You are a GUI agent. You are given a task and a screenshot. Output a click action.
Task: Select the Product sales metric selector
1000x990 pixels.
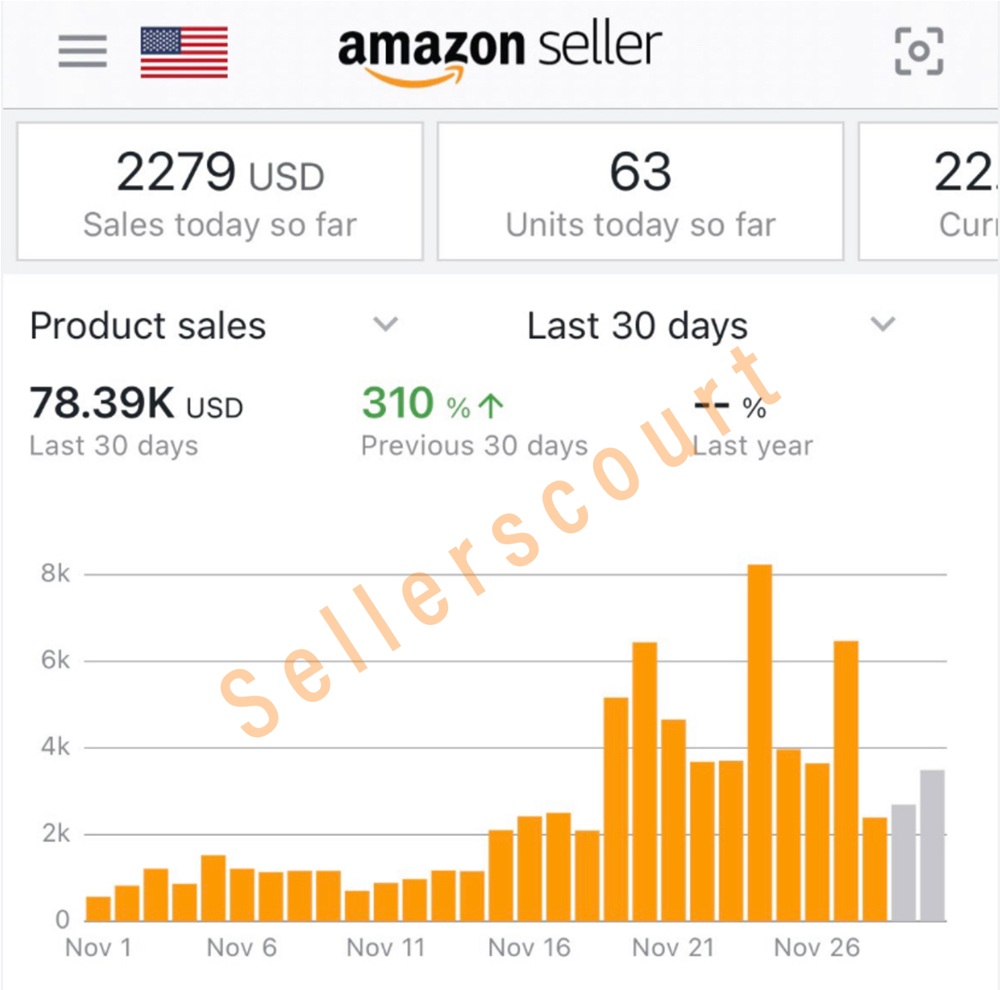148,326
